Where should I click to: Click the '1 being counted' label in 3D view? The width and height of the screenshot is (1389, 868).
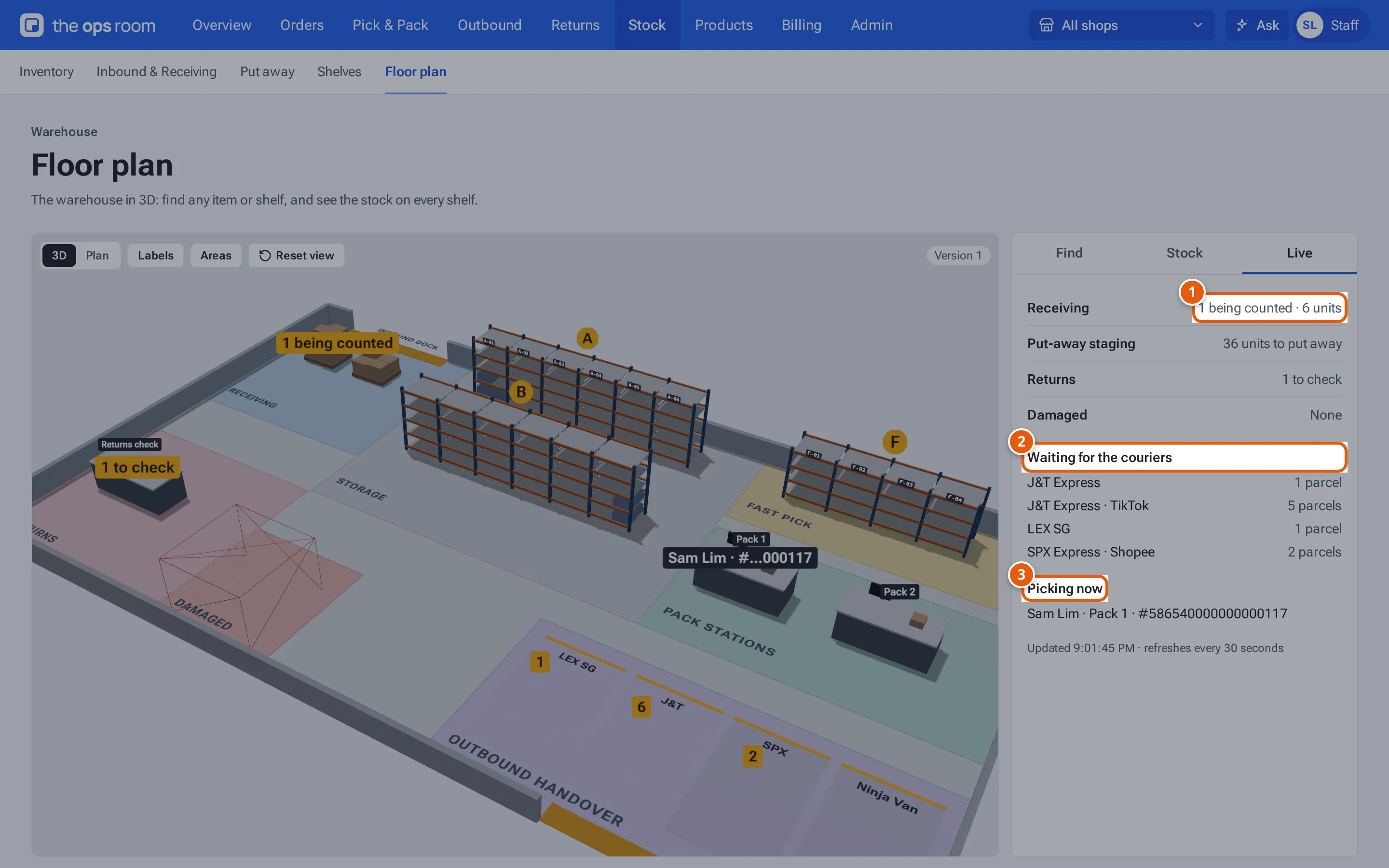[338, 343]
